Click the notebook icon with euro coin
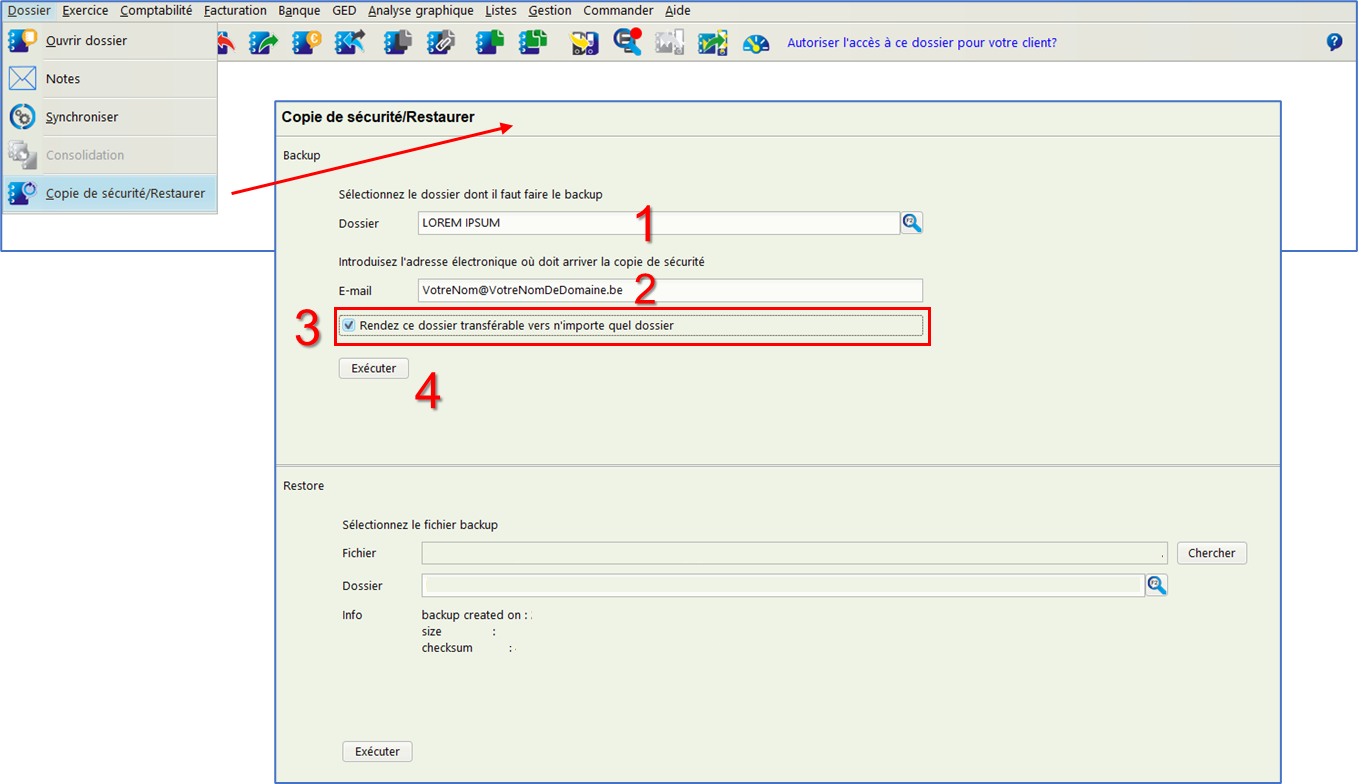The height and width of the screenshot is (784, 1358). click(307, 42)
